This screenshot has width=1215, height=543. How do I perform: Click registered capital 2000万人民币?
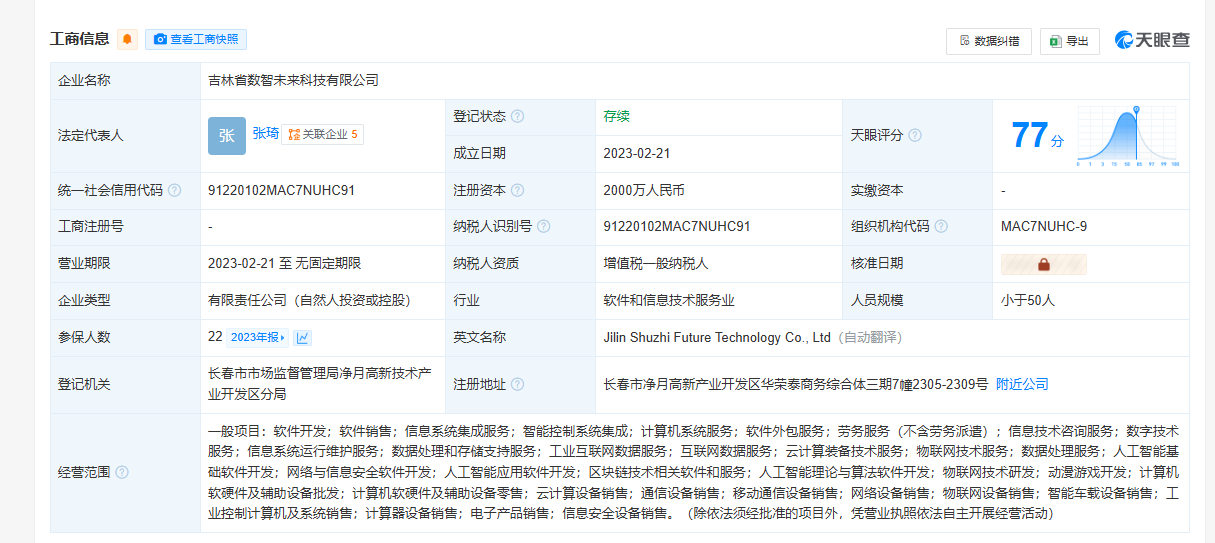(x=644, y=190)
